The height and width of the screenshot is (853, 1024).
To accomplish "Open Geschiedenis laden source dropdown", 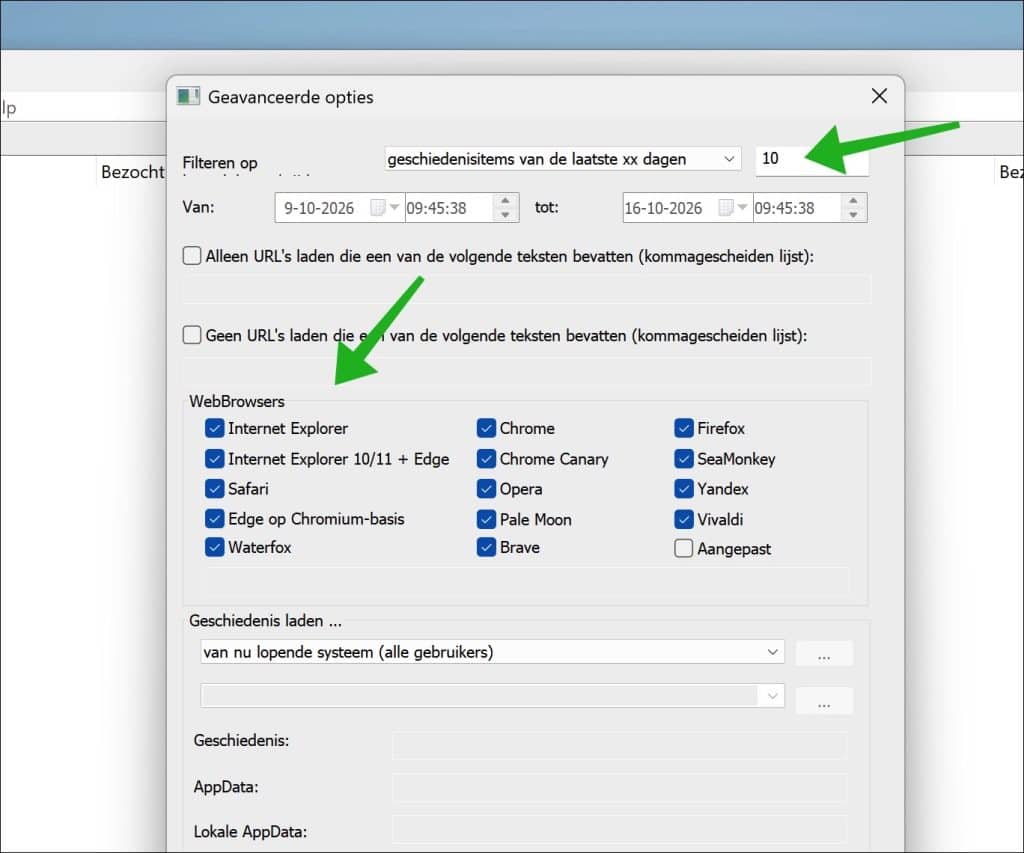I will point(492,652).
